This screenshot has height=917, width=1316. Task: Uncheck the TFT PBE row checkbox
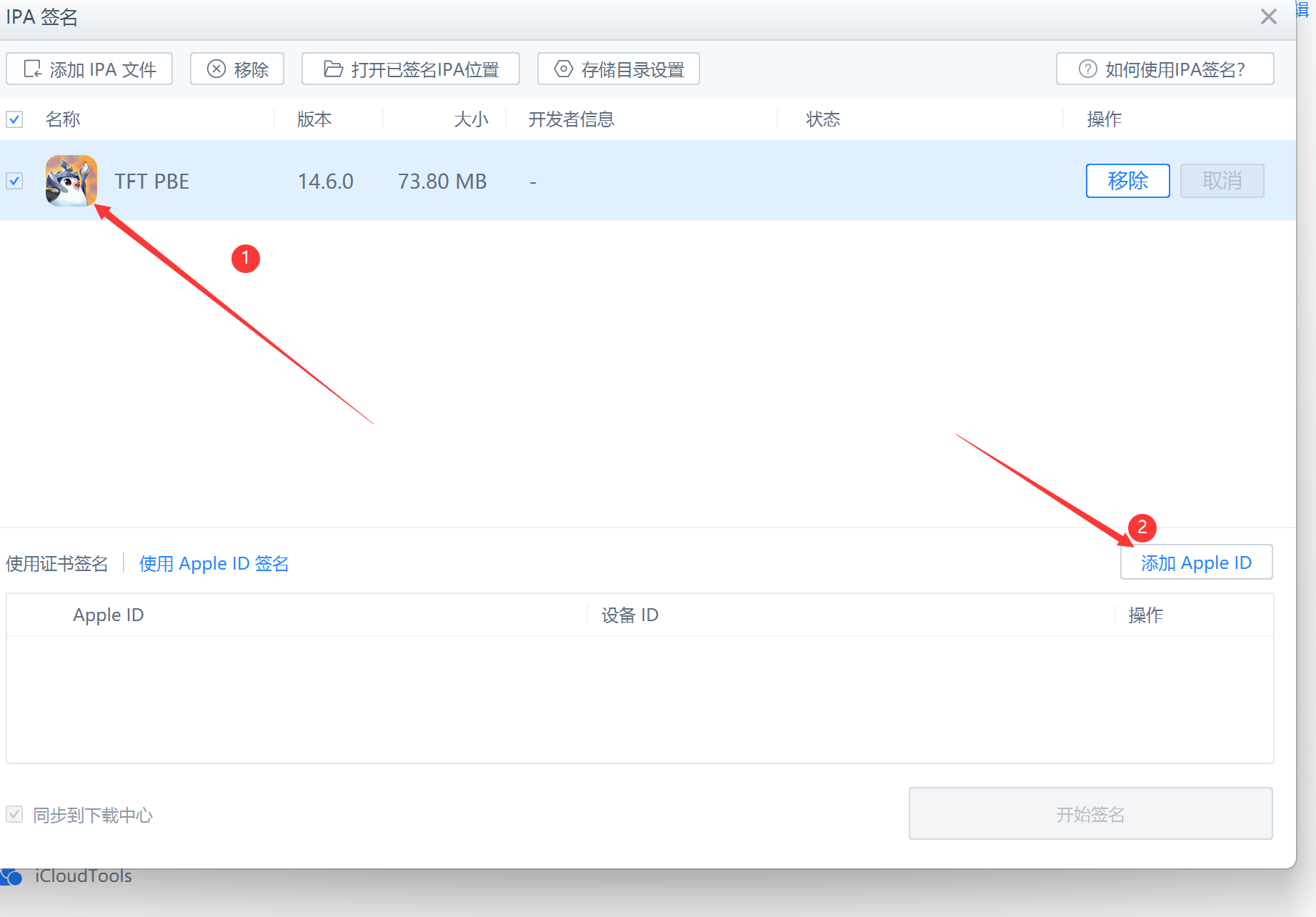pyautogui.click(x=15, y=181)
